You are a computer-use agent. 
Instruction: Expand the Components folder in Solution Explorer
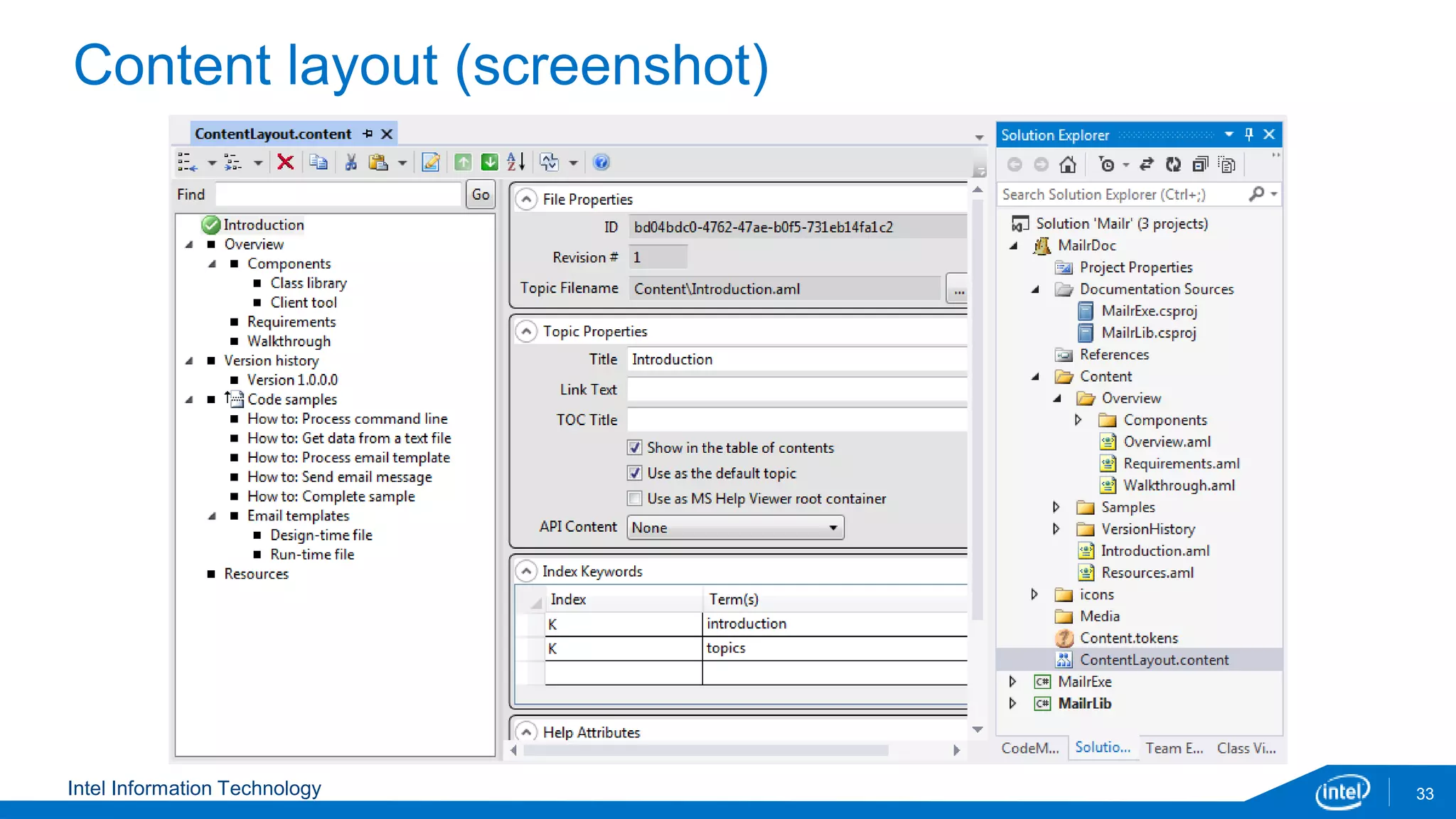pyautogui.click(x=1078, y=420)
